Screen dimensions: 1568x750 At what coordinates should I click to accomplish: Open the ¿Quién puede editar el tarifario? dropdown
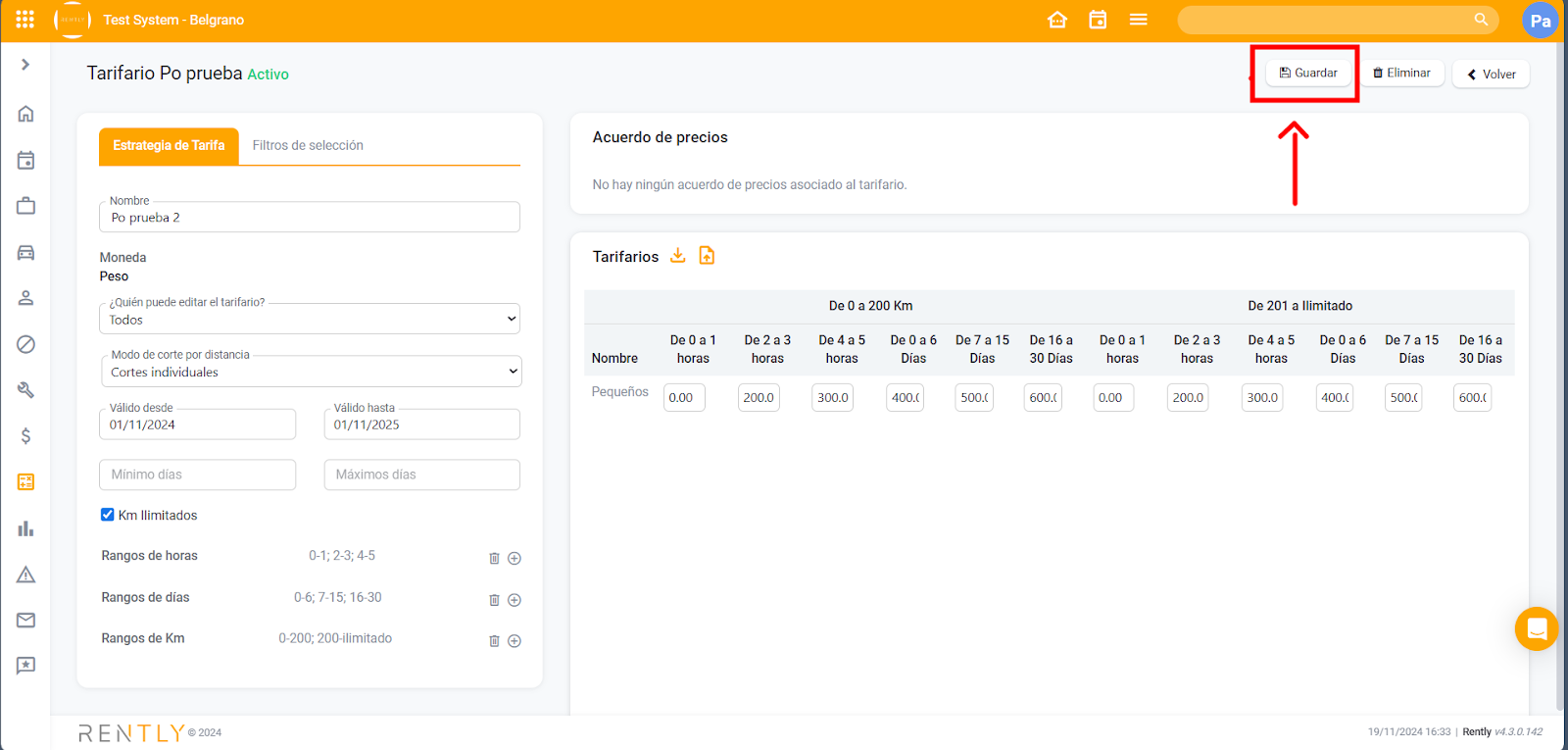point(310,320)
